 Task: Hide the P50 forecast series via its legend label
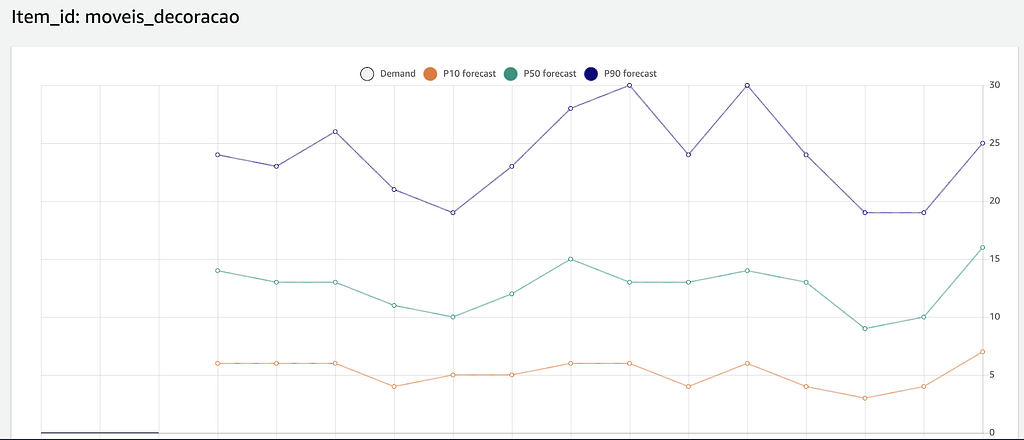pyautogui.click(x=550, y=74)
